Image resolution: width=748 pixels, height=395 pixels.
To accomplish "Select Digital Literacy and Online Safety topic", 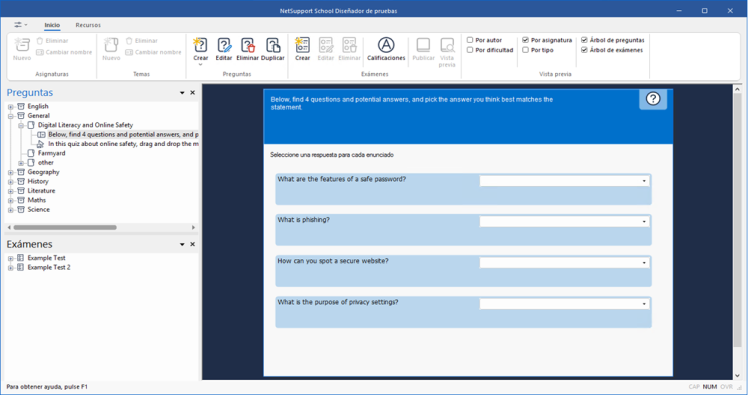I will [85, 125].
